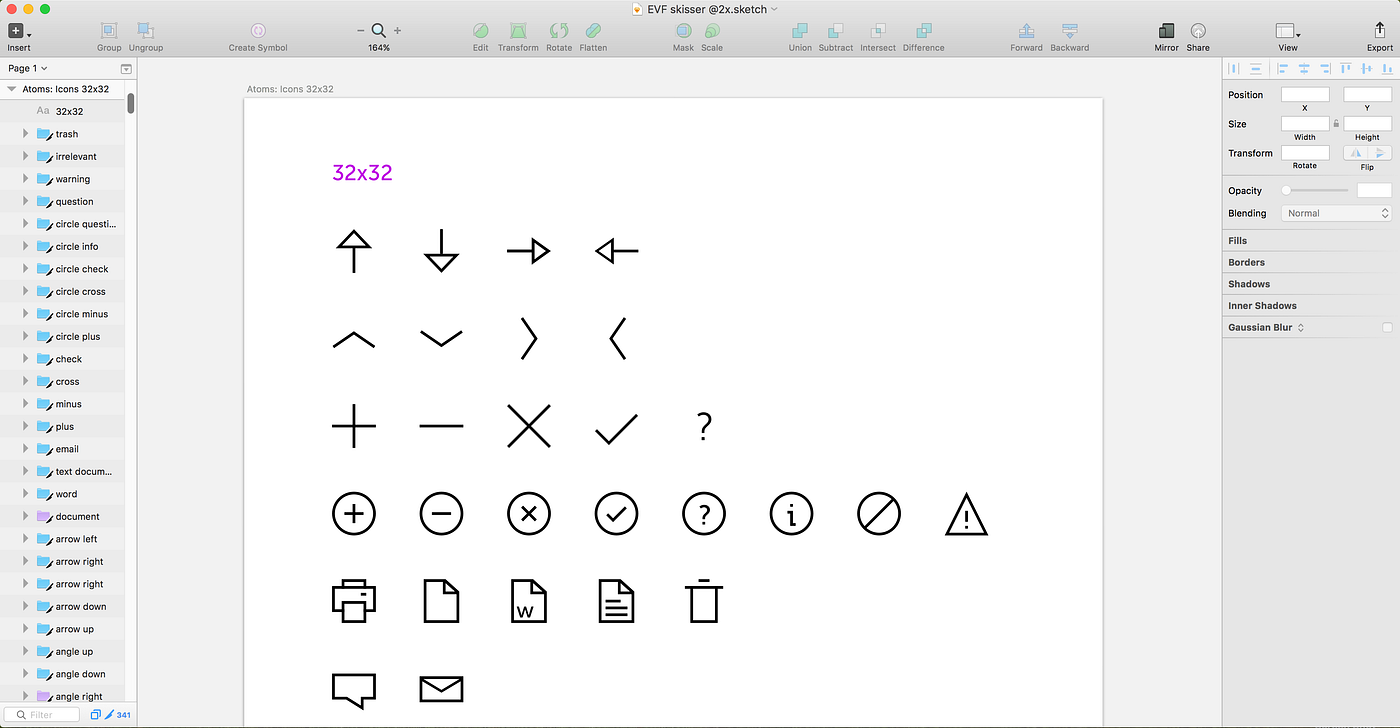Screen dimensions: 1400x728
Task: Expand the arrow left group
Action: (x=26, y=538)
